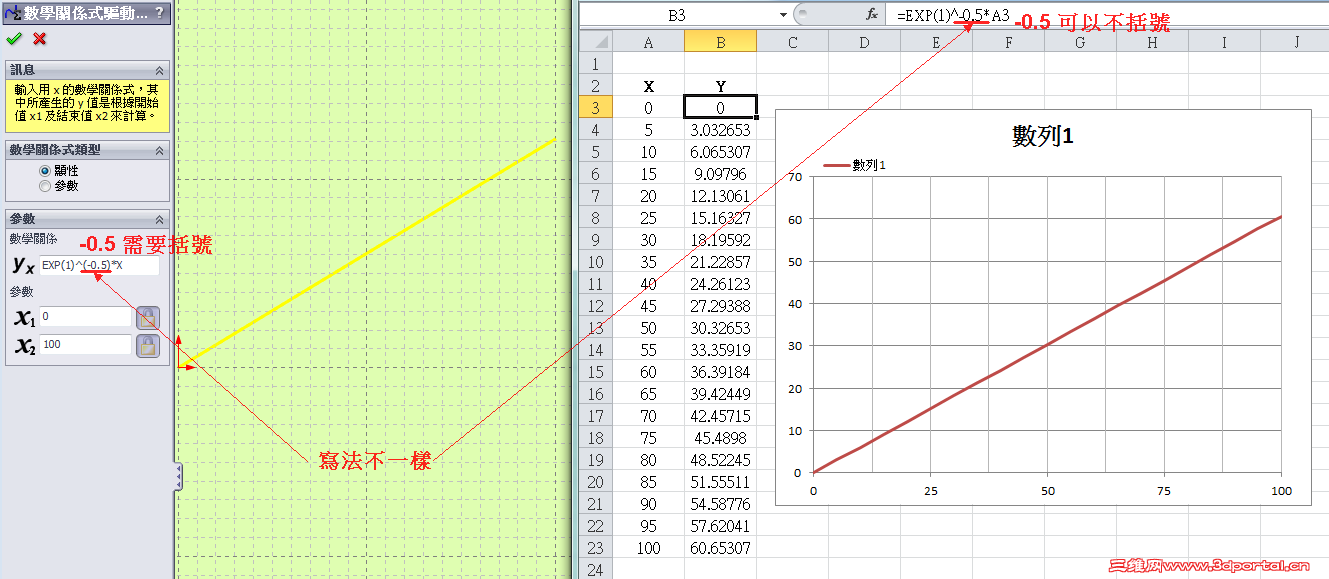This screenshot has width=1329, height=579.
Task: Click the Y header cell in column B
Action: [x=720, y=86]
